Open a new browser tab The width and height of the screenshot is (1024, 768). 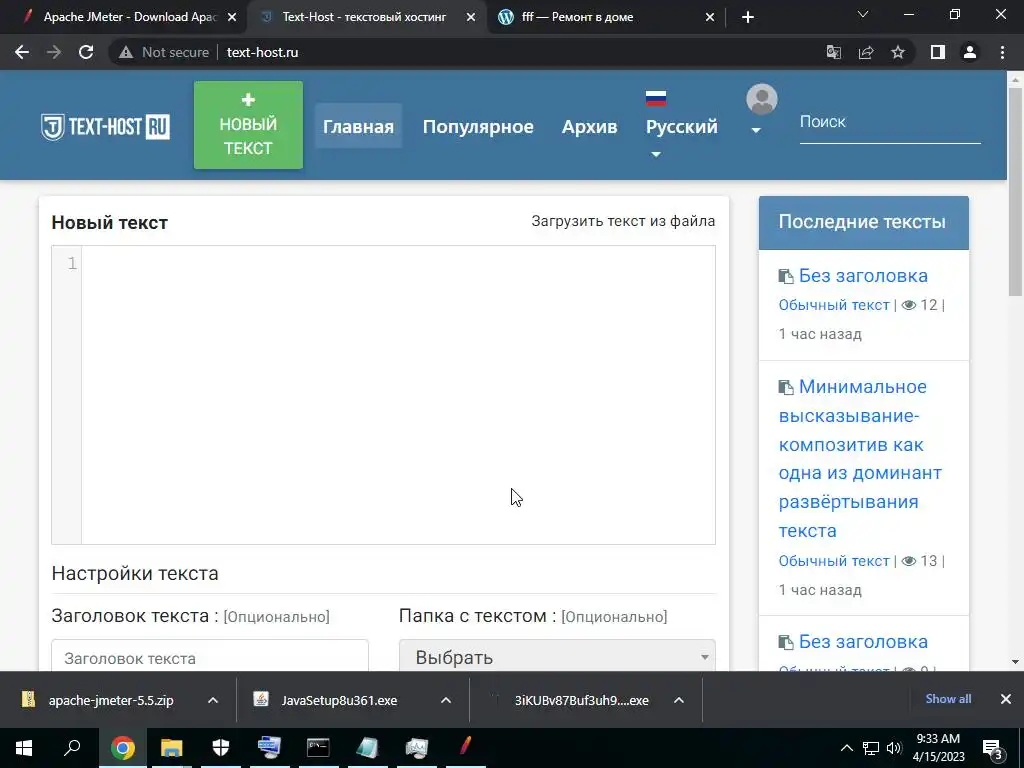pos(748,17)
